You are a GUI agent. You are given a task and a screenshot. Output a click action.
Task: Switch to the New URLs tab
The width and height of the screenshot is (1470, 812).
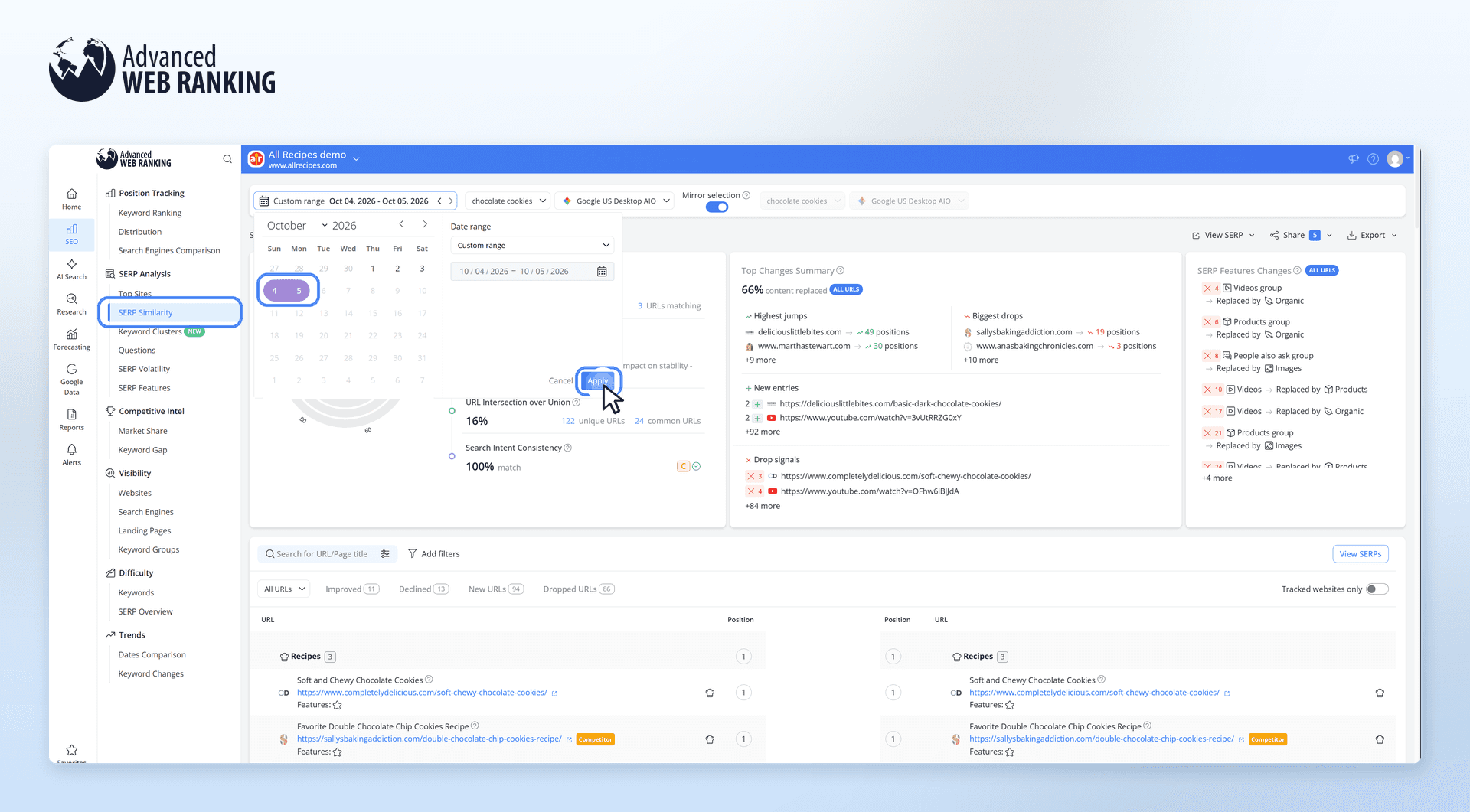click(x=495, y=589)
